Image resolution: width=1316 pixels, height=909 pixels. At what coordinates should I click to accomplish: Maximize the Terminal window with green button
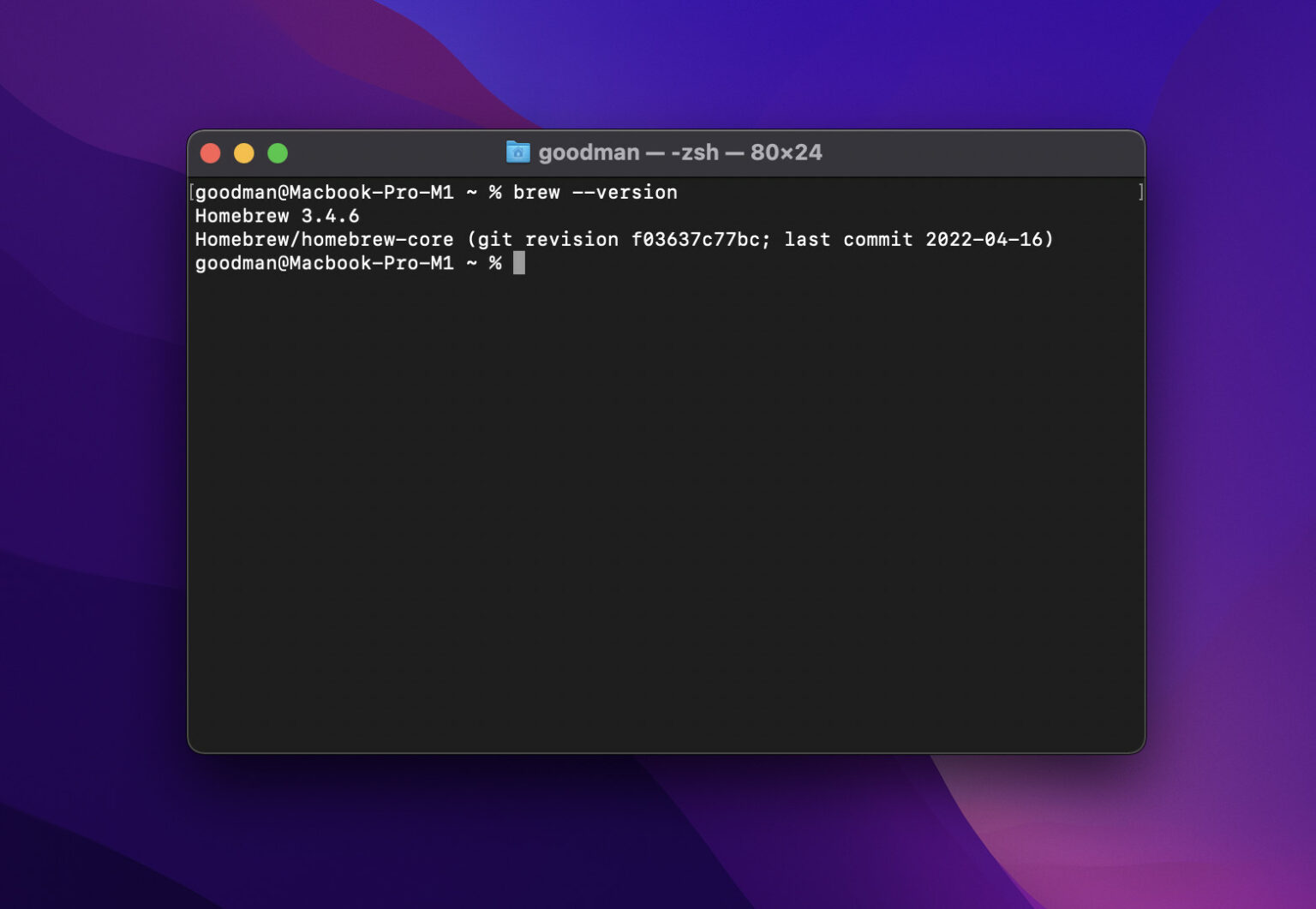[278, 153]
